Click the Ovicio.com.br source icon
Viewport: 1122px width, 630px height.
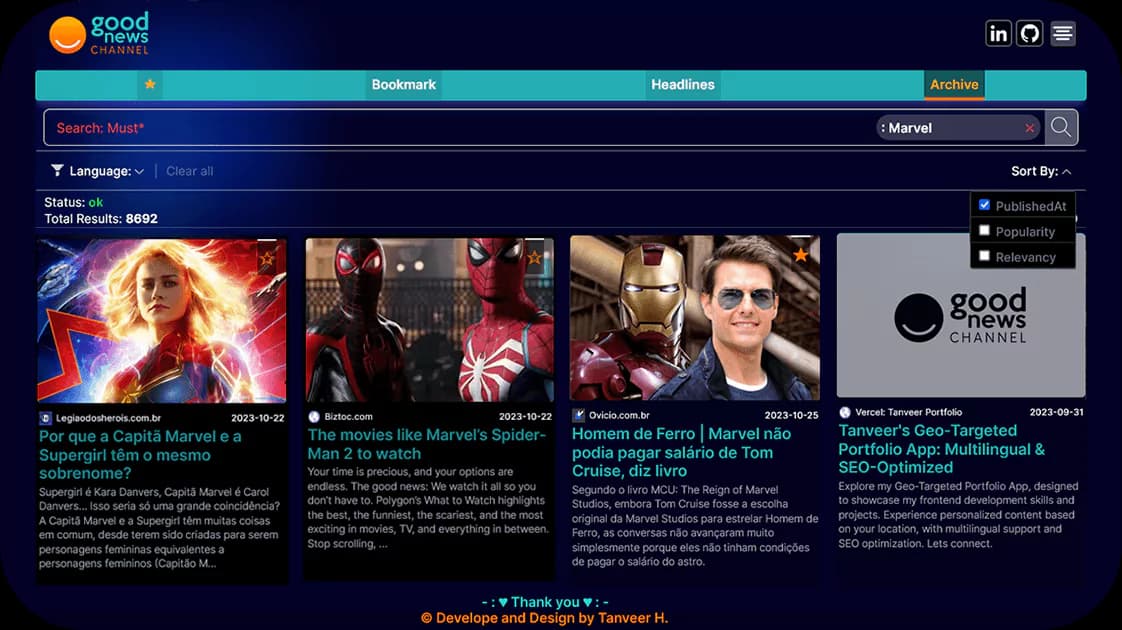(578, 415)
